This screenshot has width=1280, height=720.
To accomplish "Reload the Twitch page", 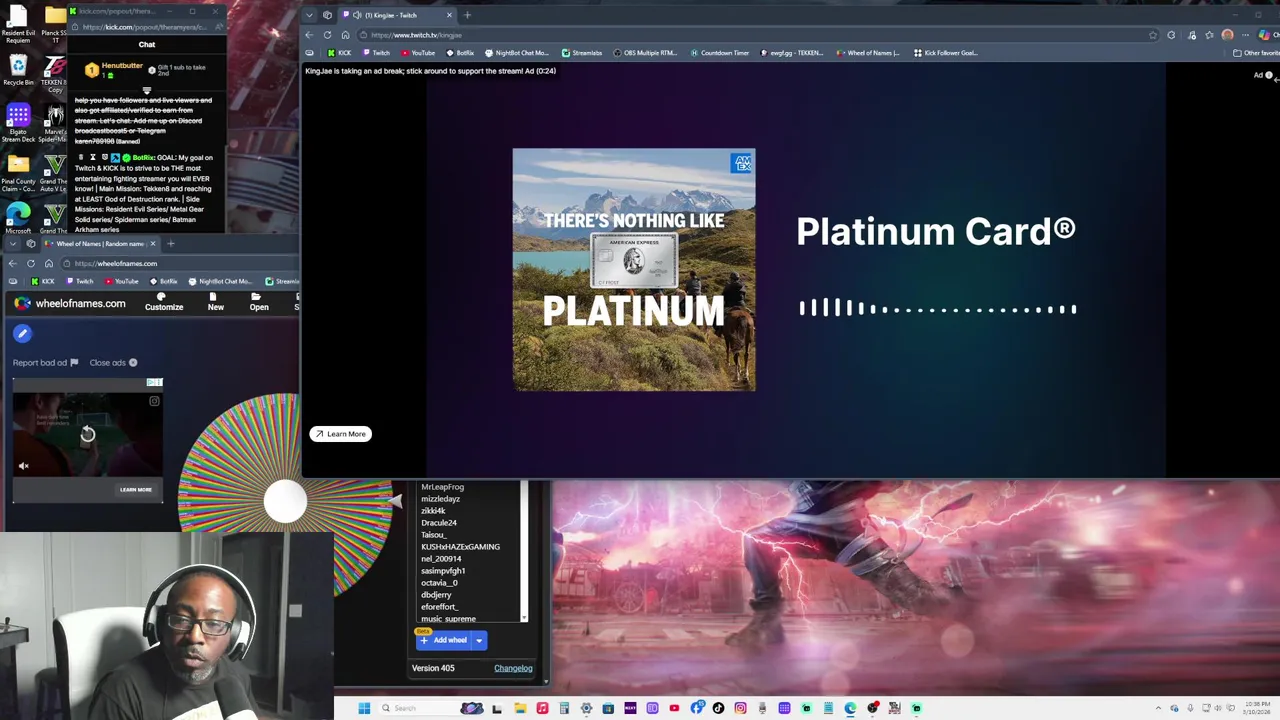I will pos(327,35).
